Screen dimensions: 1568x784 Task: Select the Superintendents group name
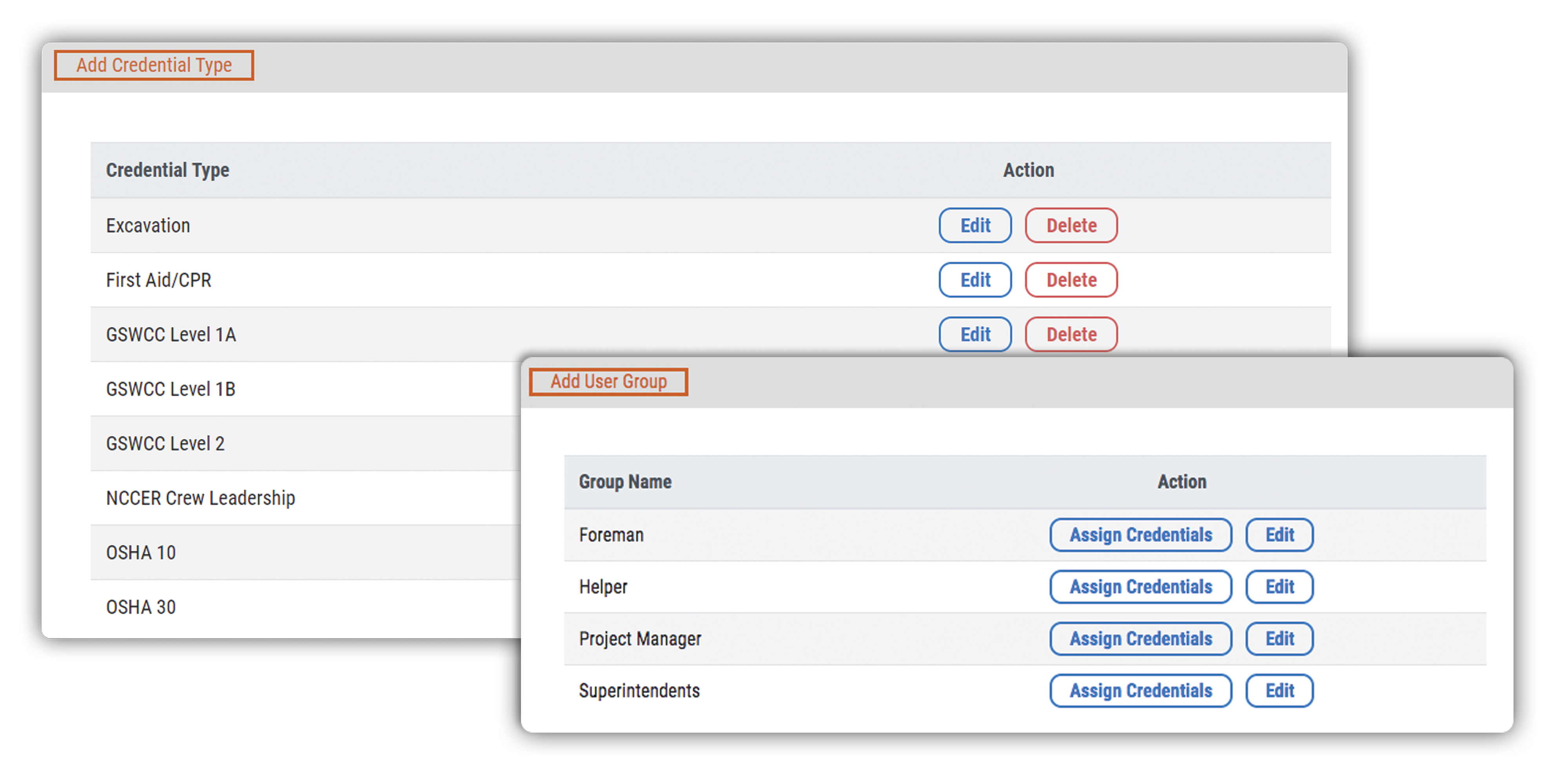[639, 691]
